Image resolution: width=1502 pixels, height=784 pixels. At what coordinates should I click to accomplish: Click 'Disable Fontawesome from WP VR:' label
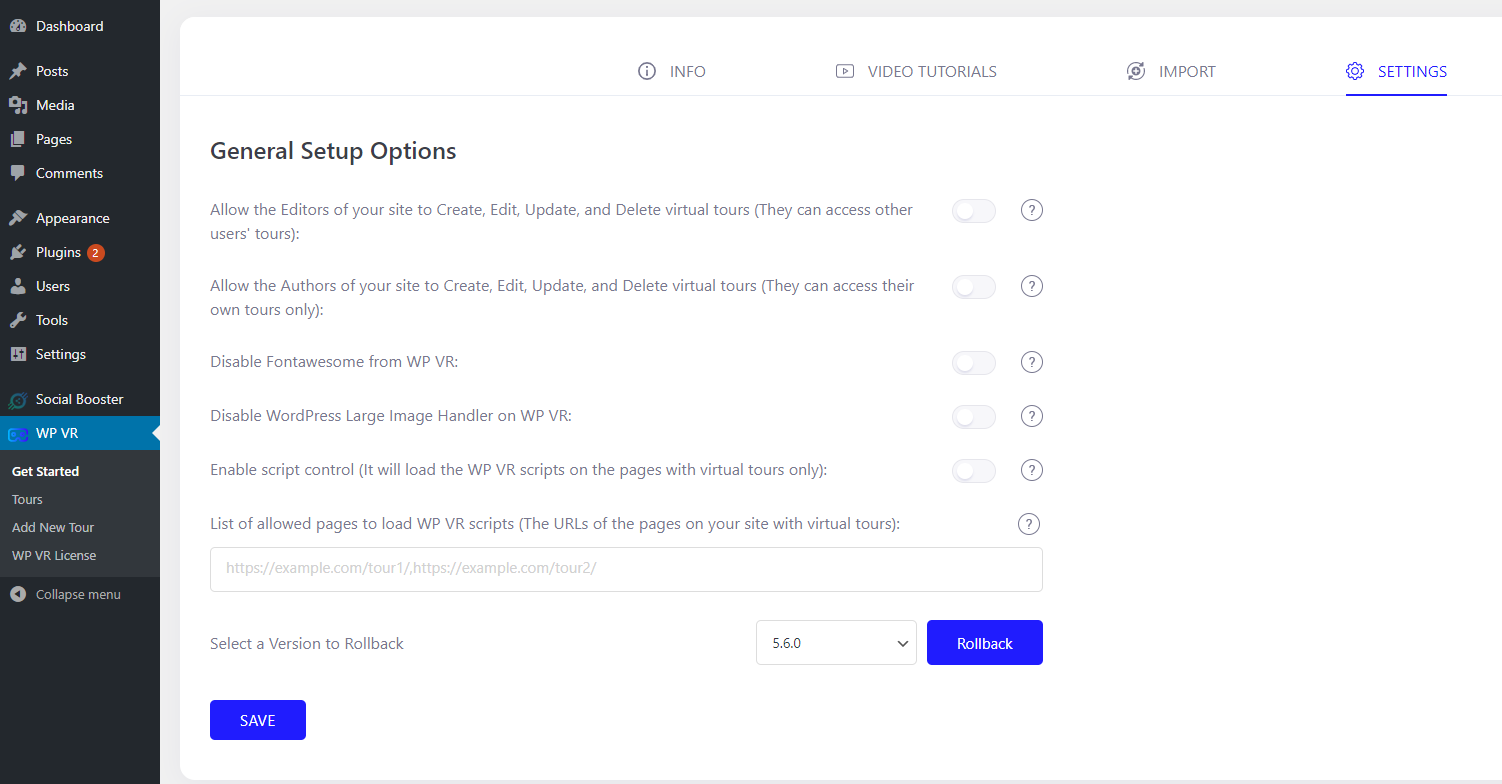[334, 362]
